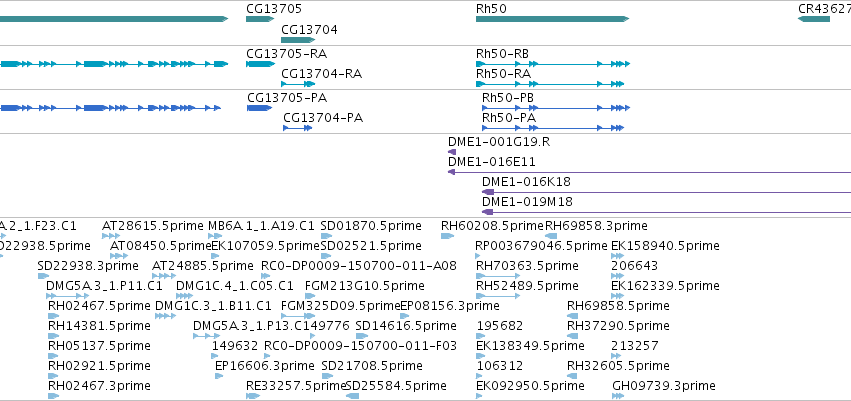The image size is (851, 401).
Task: Open EST SD14616.5prime
Action: click(x=361, y=336)
